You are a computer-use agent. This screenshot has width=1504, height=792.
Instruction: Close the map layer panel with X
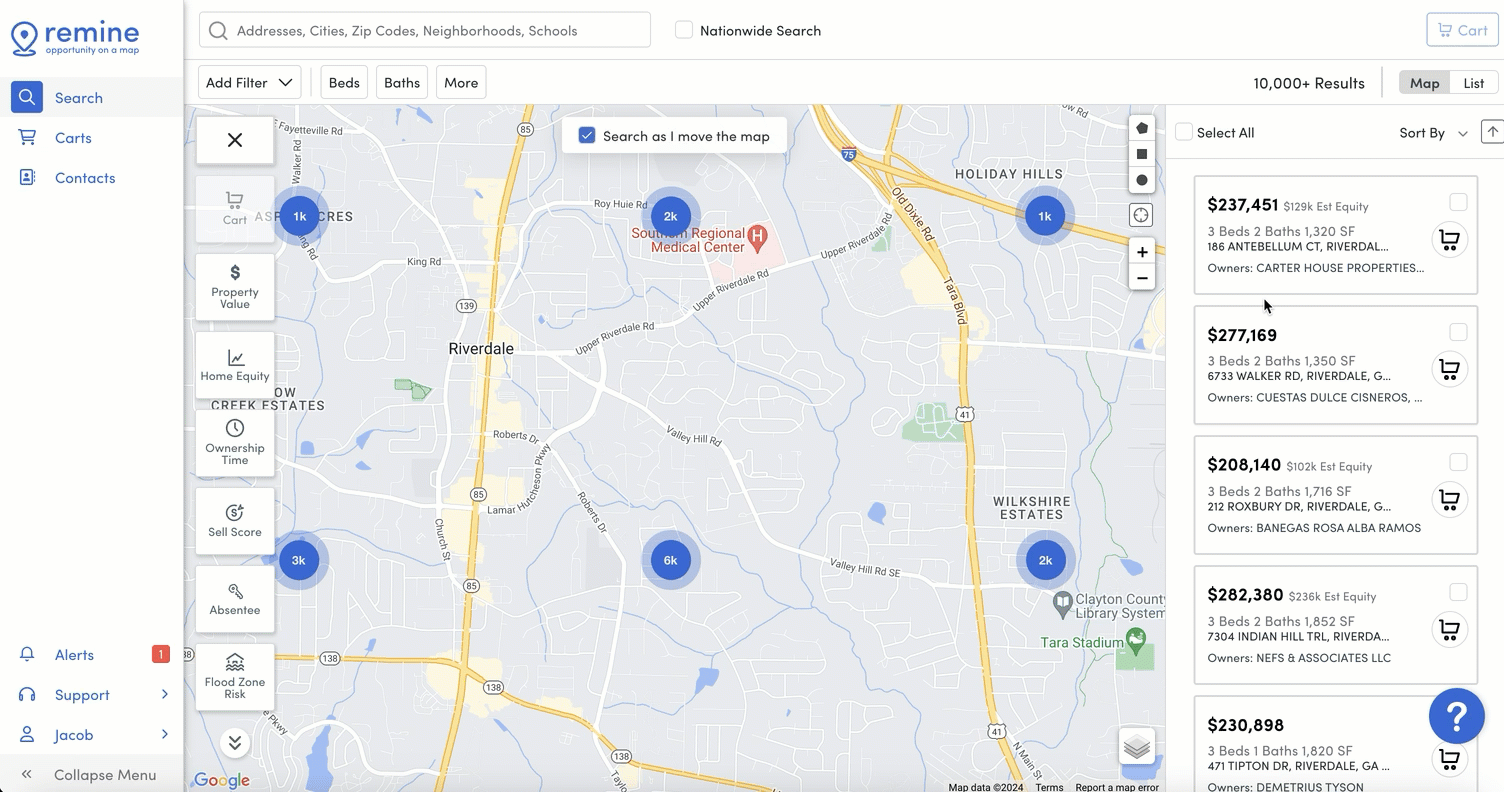click(235, 140)
